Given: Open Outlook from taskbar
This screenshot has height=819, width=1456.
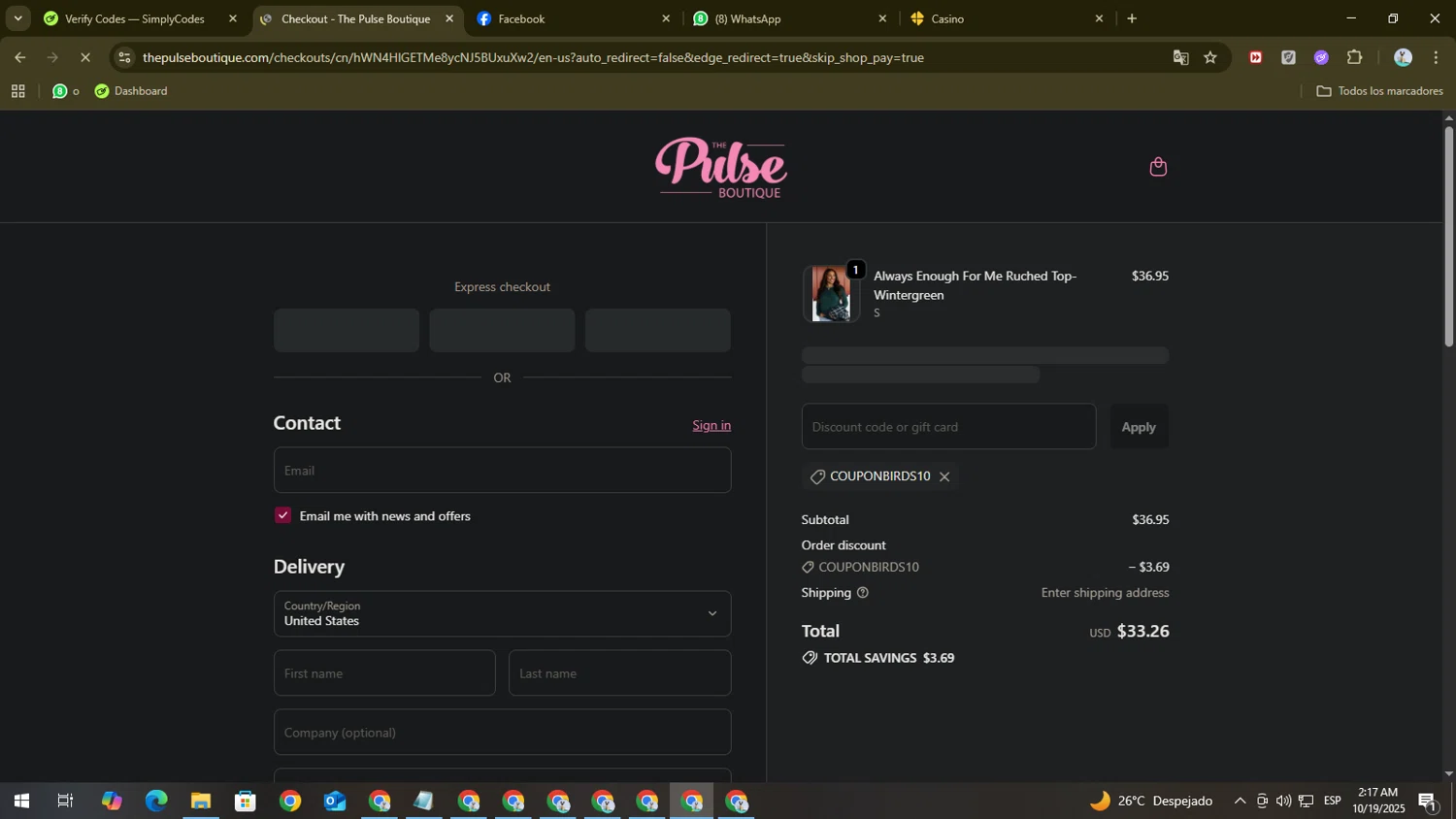Looking at the screenshot, I should click(335, 802).
